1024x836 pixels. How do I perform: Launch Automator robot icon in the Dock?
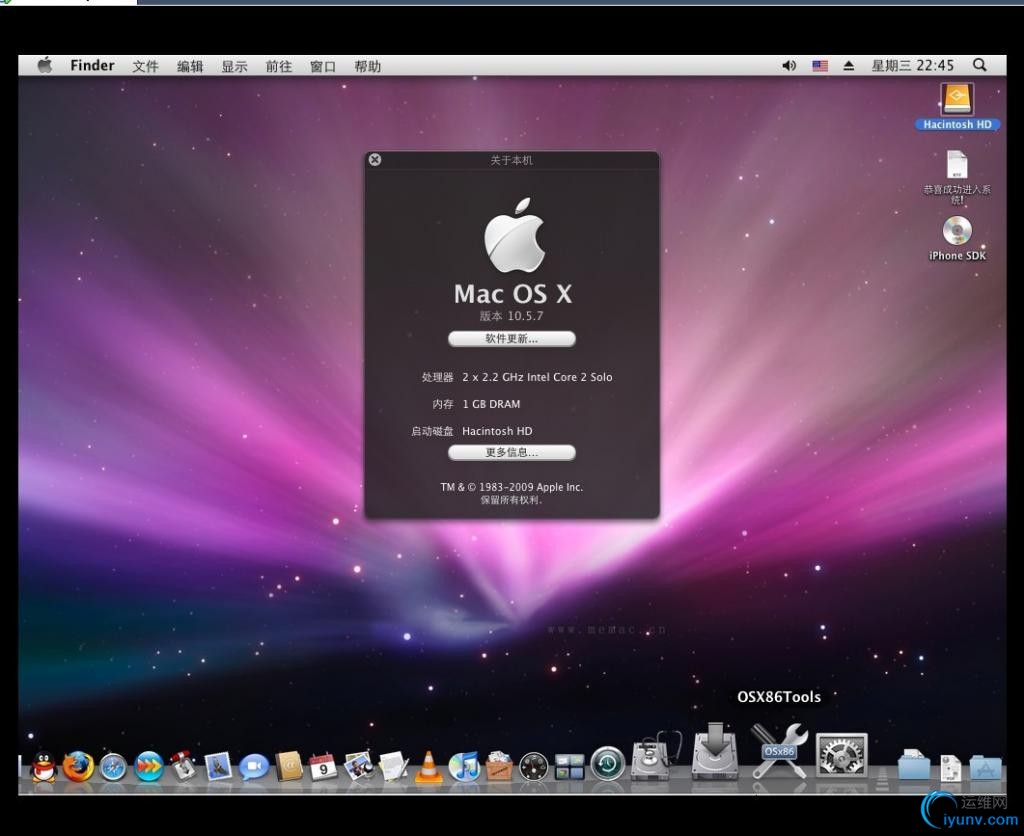(x=184, y=766)
